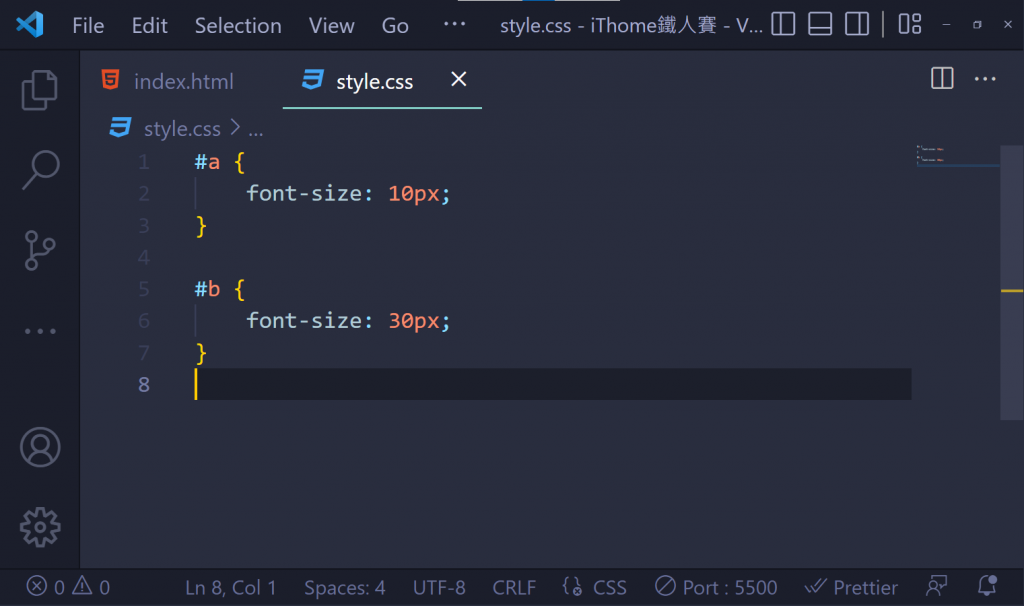This screenshot has height=606, width=1024.
Task: Open the Source Control view
Action: (40, 250)
